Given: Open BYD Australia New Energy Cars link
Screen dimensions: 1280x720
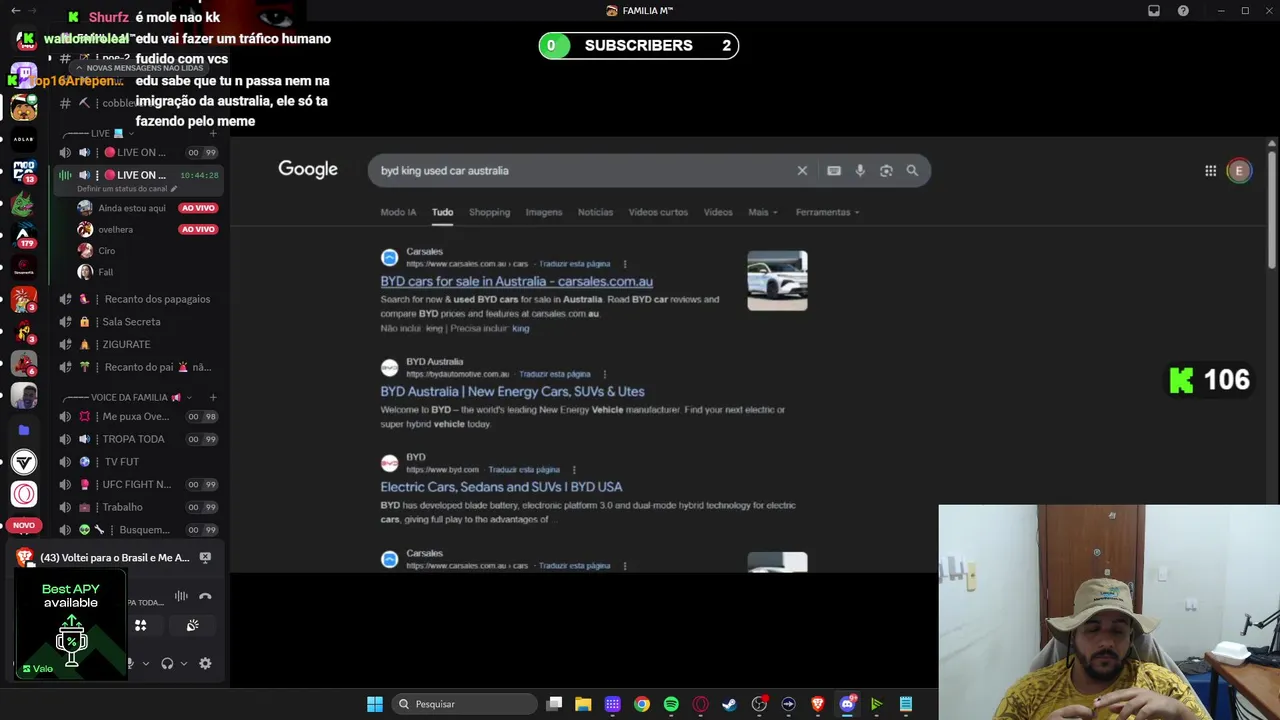Looking at the screenshot, I should click(512, 392).
